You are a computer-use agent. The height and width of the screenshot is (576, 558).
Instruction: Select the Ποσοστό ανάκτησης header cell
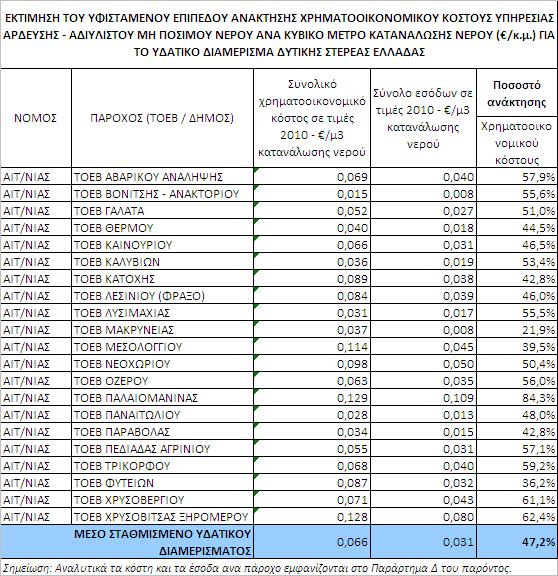click(517, 93)
